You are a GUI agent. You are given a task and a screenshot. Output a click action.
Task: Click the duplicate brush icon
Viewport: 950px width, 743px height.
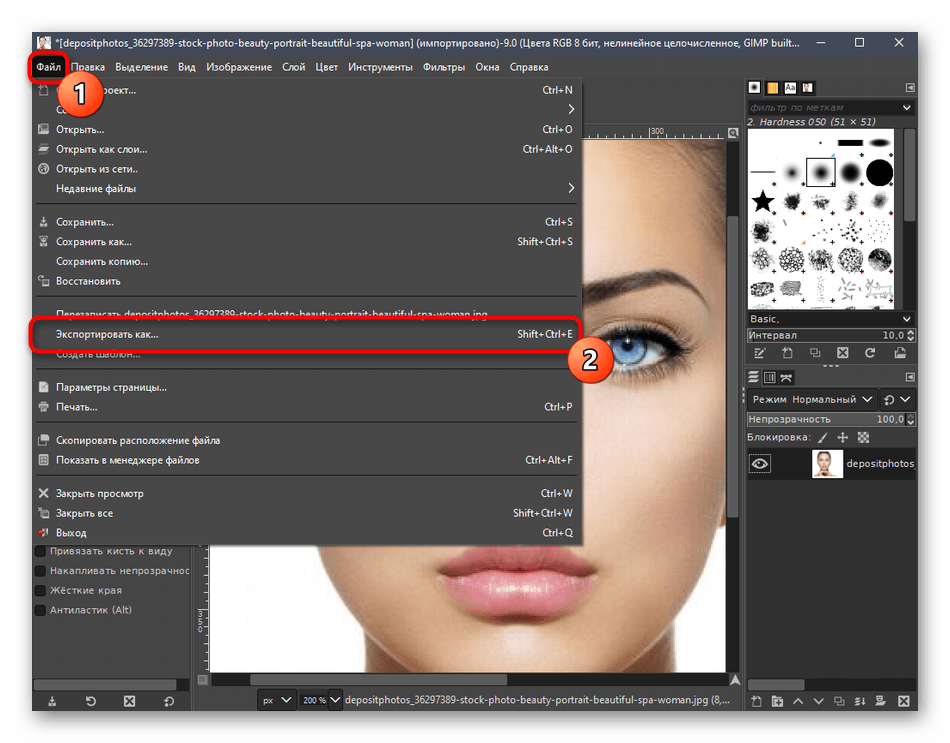815,353
